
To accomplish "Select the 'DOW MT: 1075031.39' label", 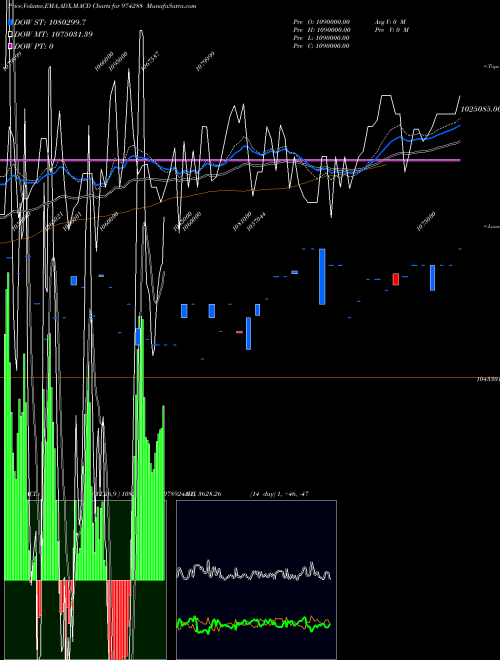I will click(x=53, y=34).
